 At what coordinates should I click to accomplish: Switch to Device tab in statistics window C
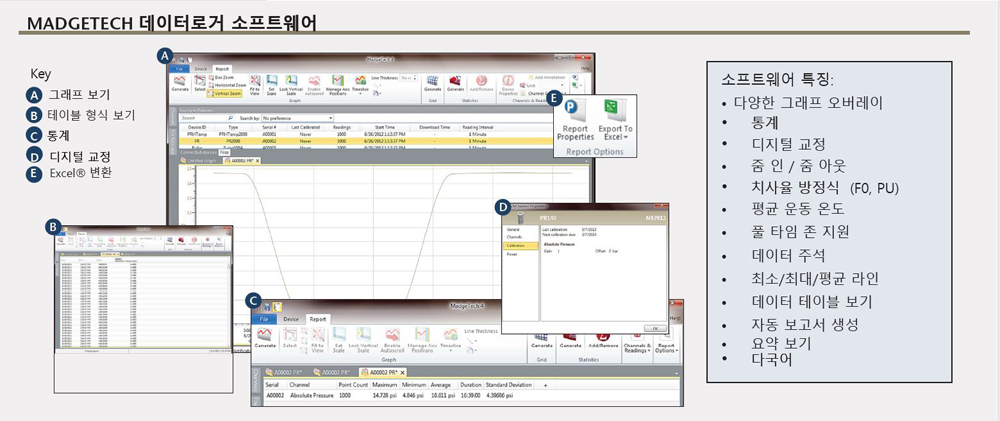coord(291,319)
